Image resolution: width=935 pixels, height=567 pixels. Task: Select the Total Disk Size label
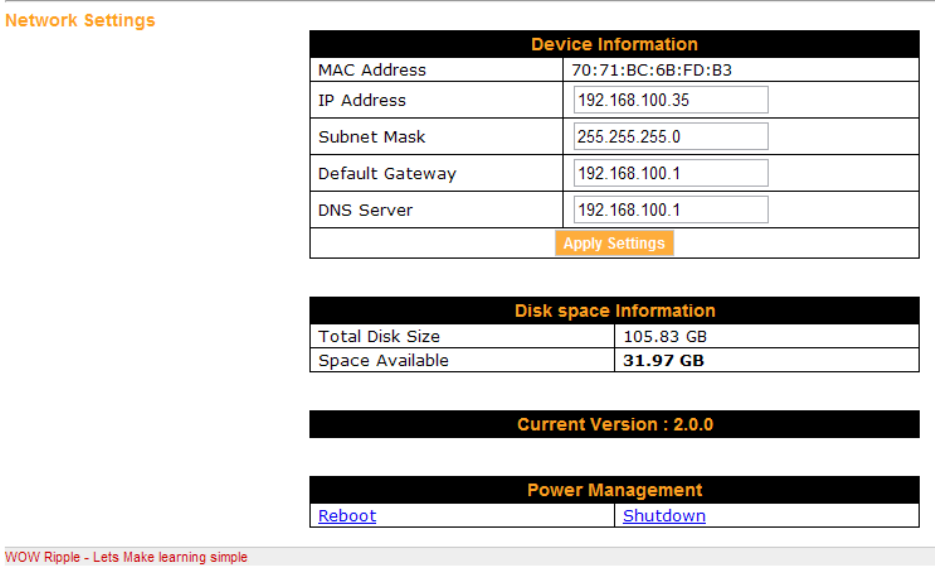[379, 336]
